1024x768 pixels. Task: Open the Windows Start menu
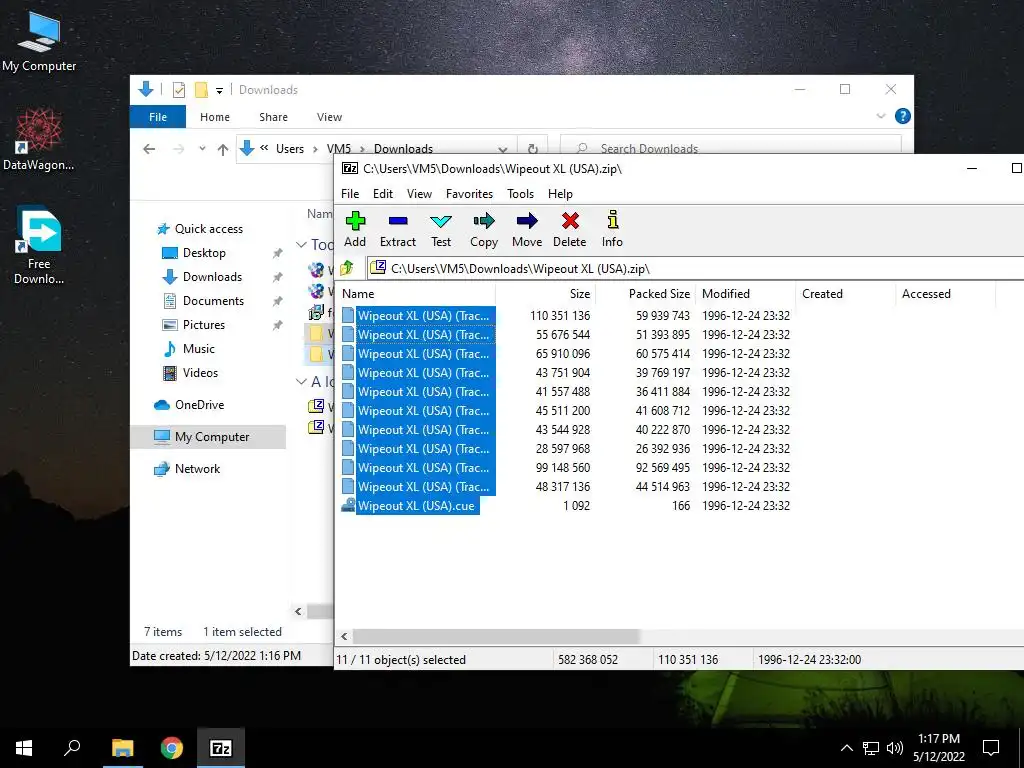24,748
